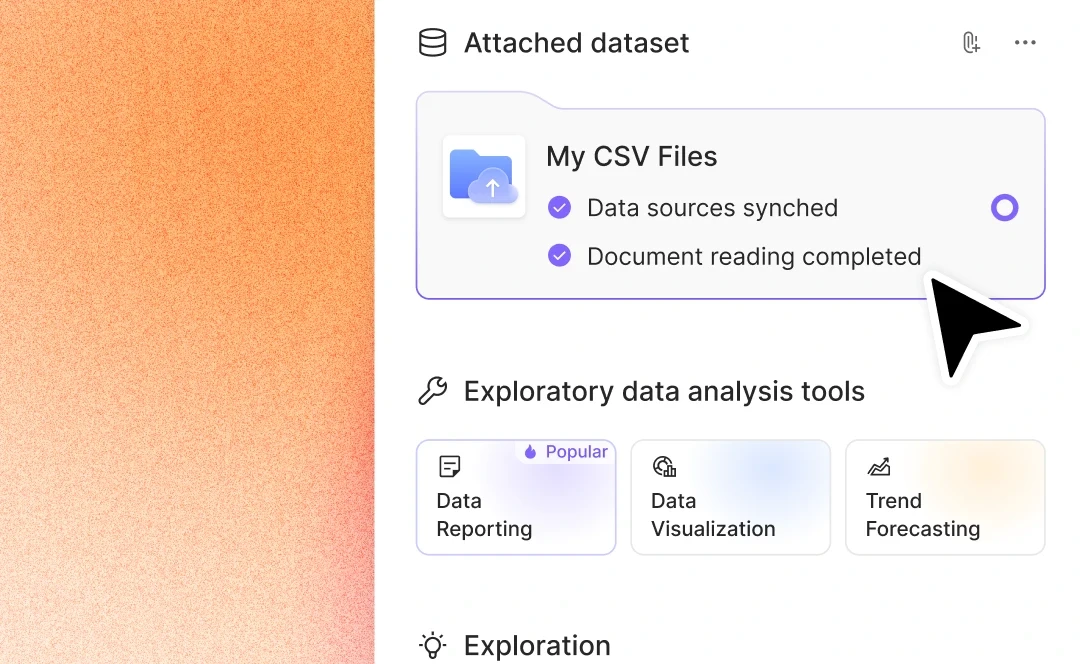Click the lightbulb icon beside Exploration
Image resolution: width=1087 pixels, height=664 pixels.
click(x=433, y=645)
